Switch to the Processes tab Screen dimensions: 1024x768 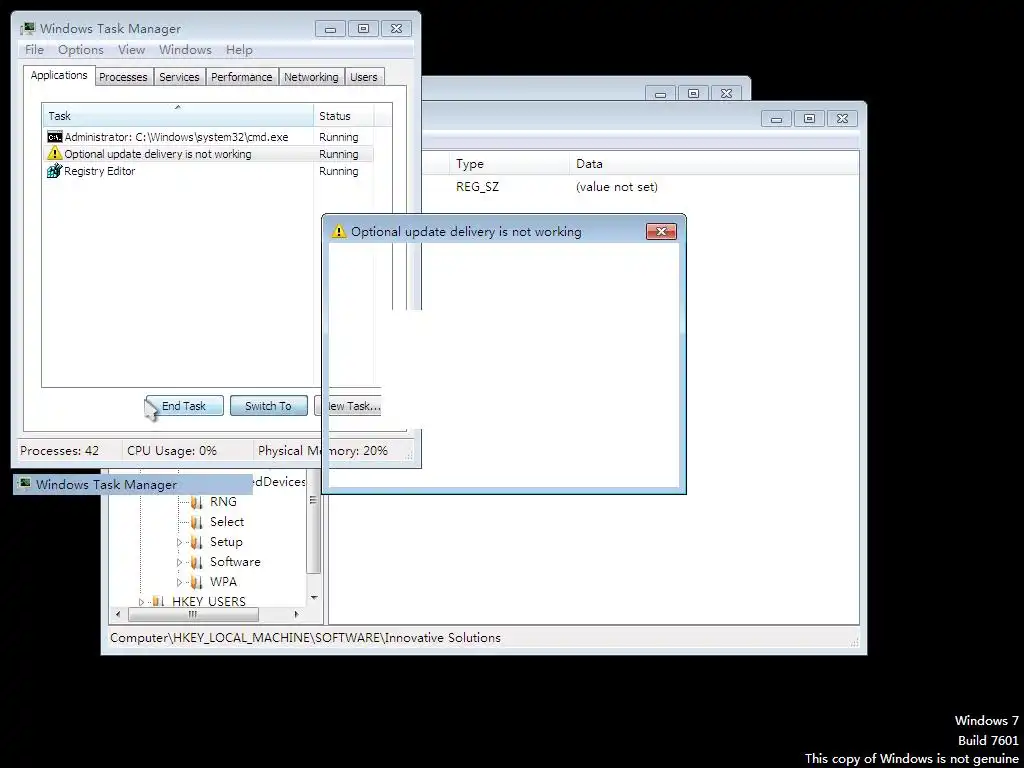coord(123,77)
